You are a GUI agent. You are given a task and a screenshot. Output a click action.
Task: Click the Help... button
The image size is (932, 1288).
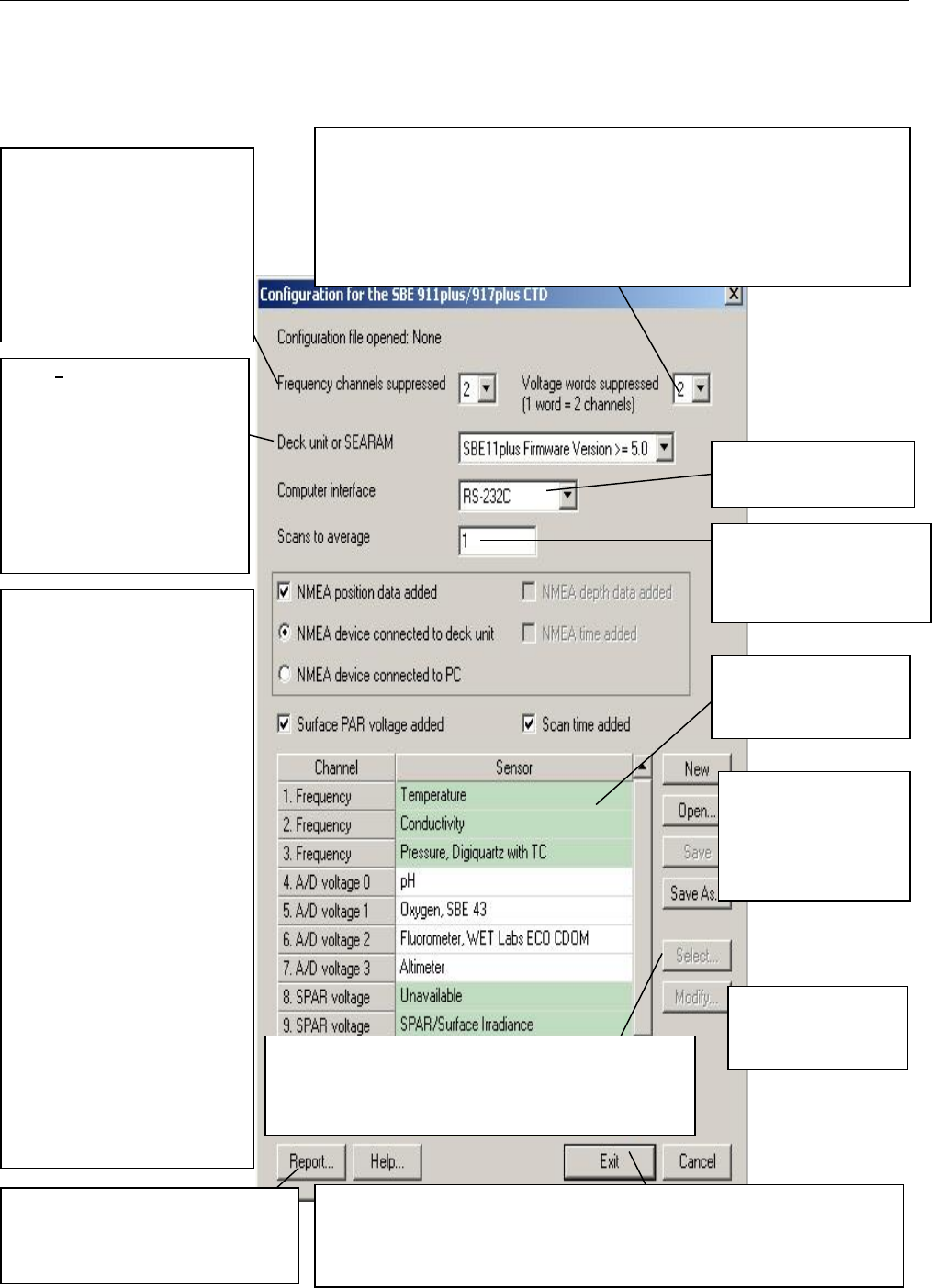pos(387,1162)
